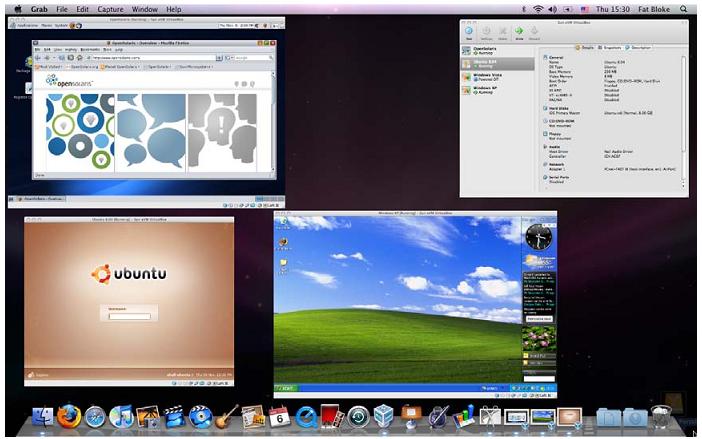This screenshot has height=439, width=702.
Task: Open iPhoto from the Dock
Action: pyautogui.click(x=148, y=417)
